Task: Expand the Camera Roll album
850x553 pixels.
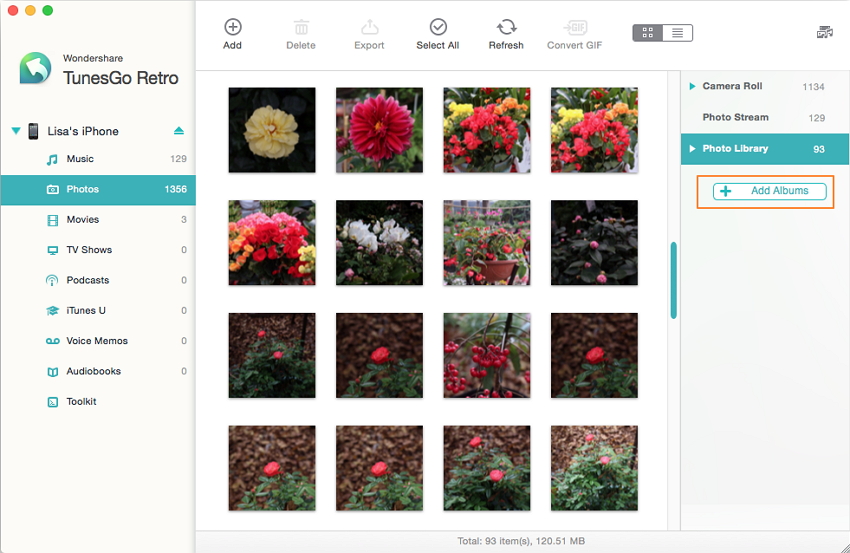Action: 691,87
